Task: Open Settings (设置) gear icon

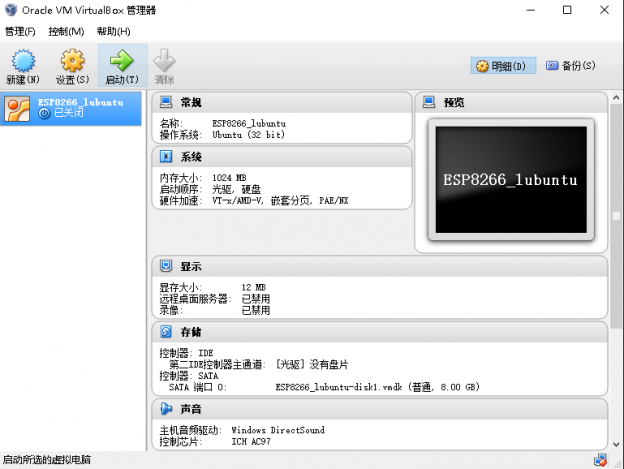Action: pos(72,60)
